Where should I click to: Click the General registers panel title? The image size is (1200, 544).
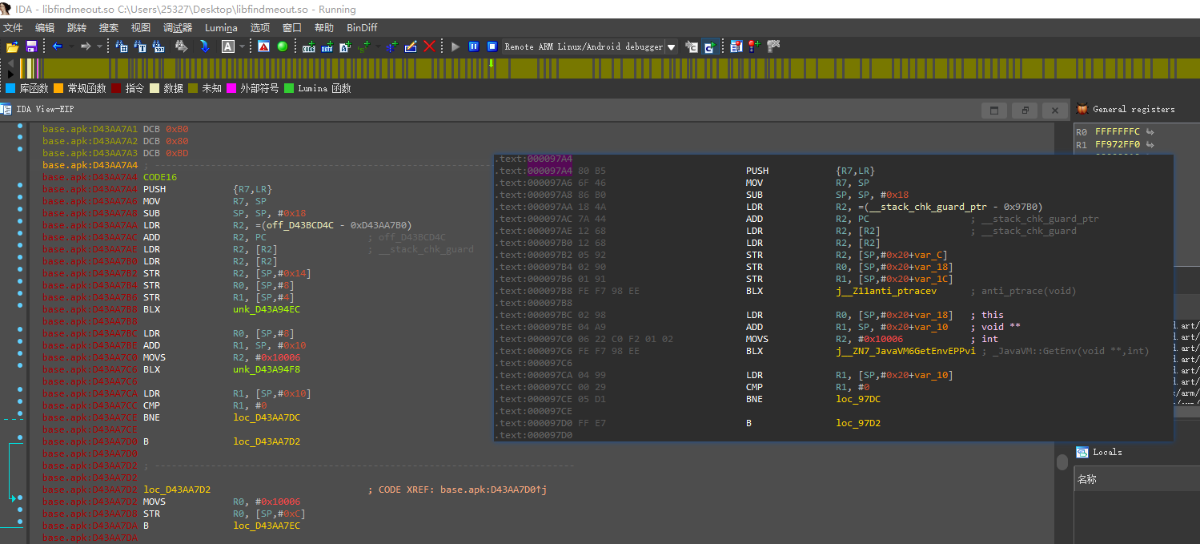[1134, 109]
